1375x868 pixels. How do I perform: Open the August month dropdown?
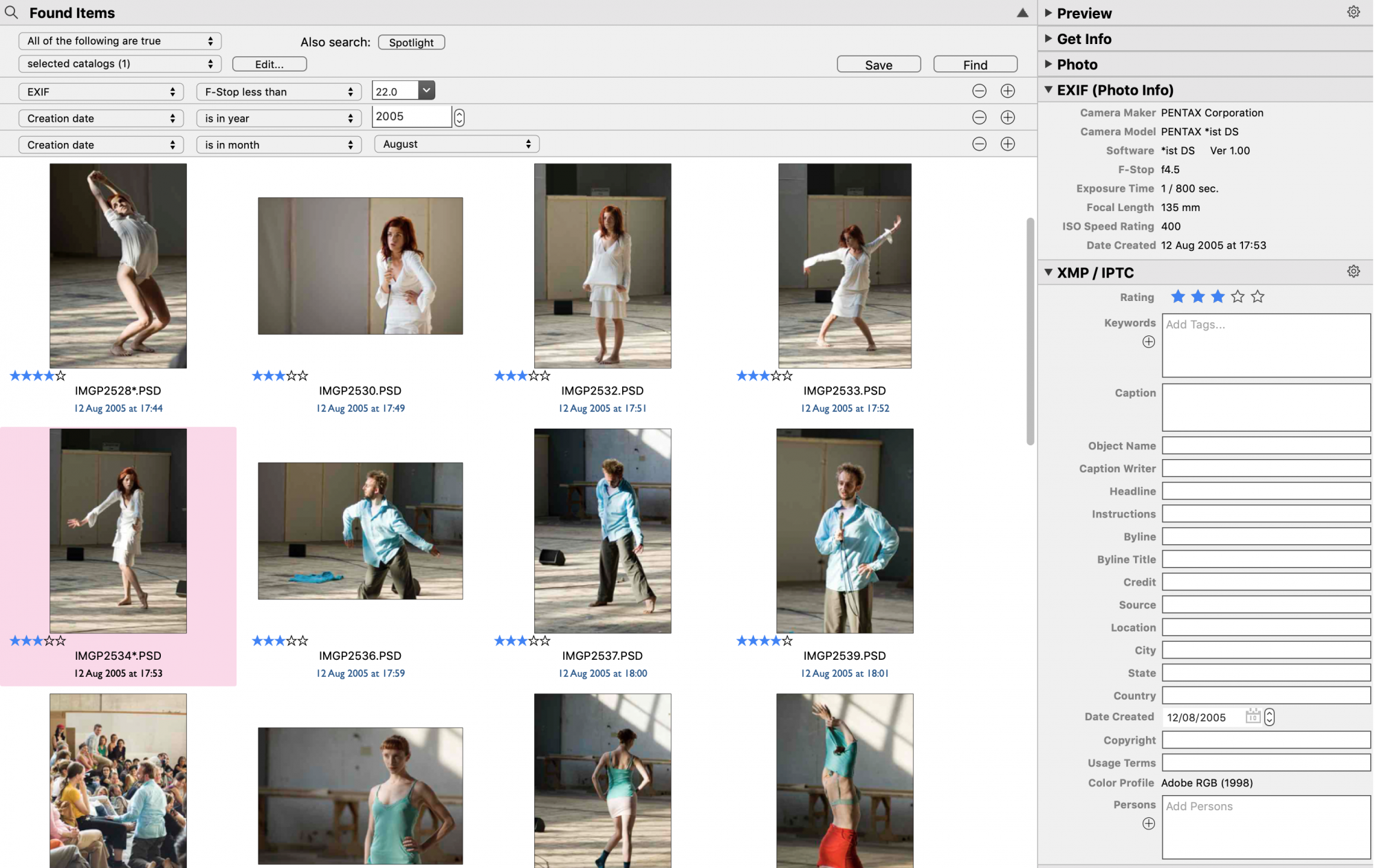click(456, 144)
